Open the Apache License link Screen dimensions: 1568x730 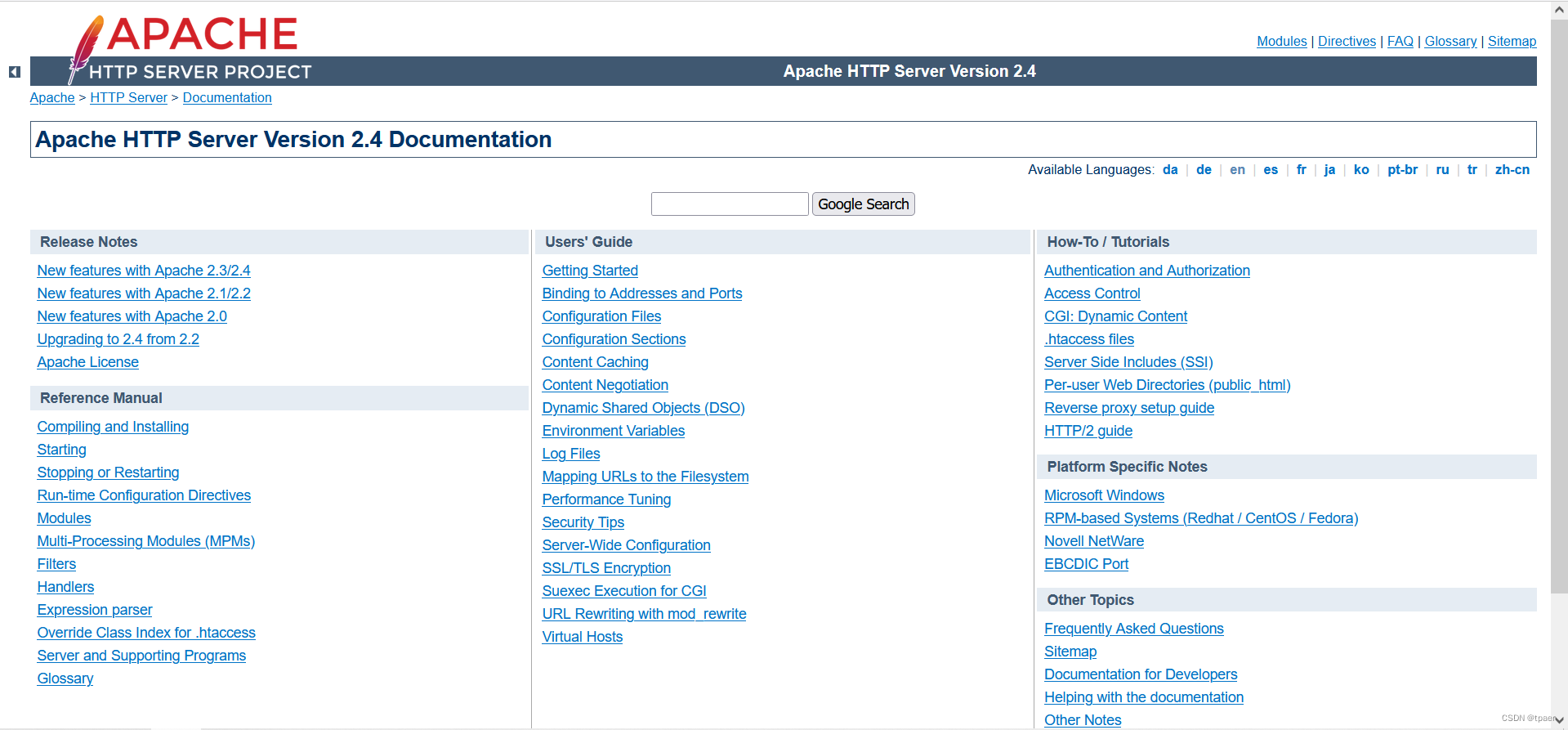pos(87,362)
